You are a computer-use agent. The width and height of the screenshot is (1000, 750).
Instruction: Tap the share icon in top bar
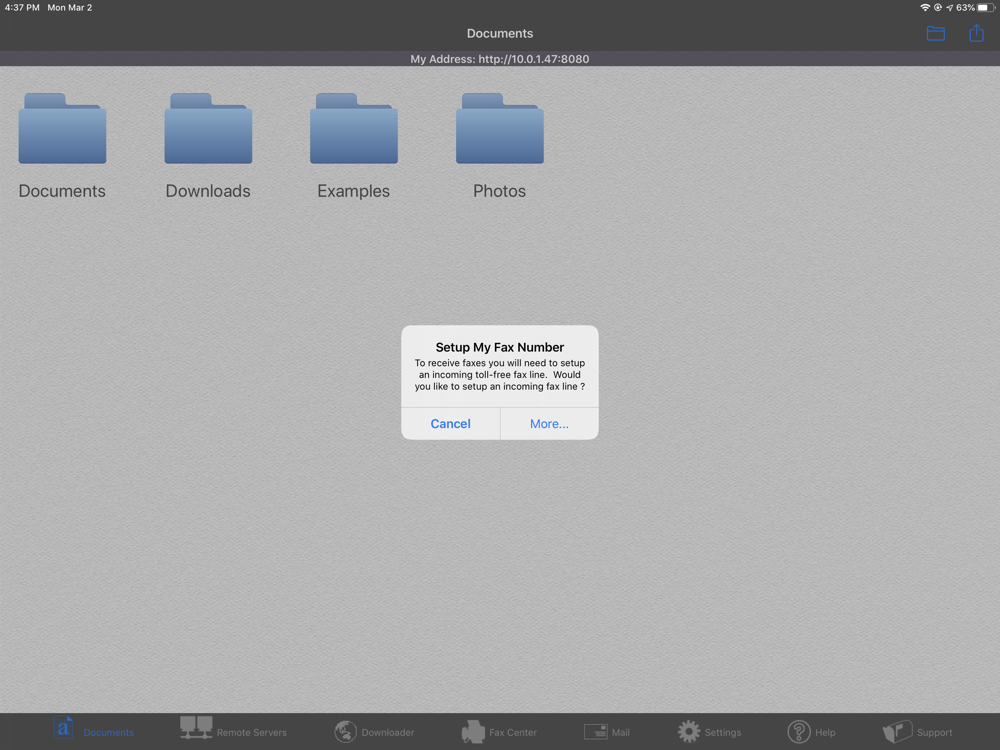[976, 33]
